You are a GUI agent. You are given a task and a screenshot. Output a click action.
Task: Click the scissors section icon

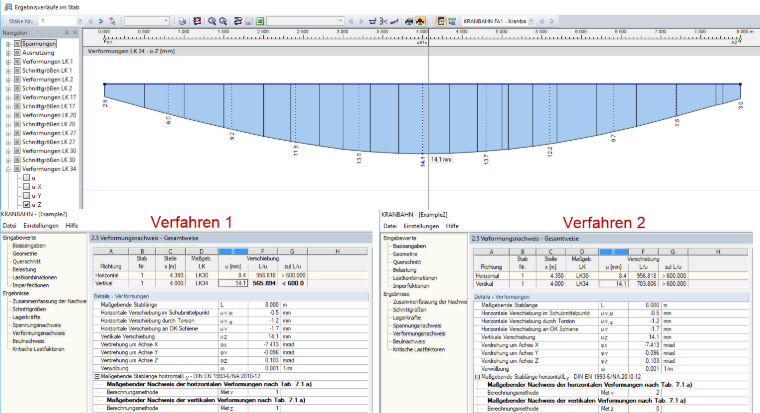383,21
